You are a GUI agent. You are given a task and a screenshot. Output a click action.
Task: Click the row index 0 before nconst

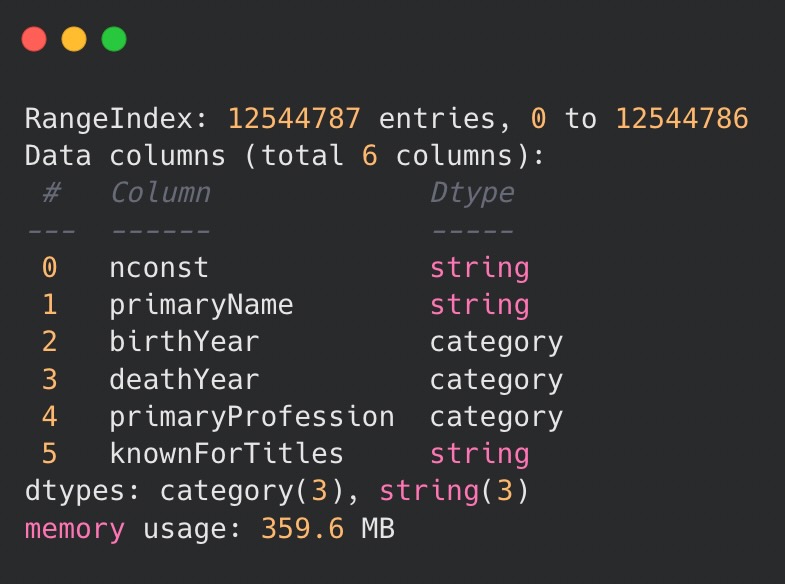[50, 267]
